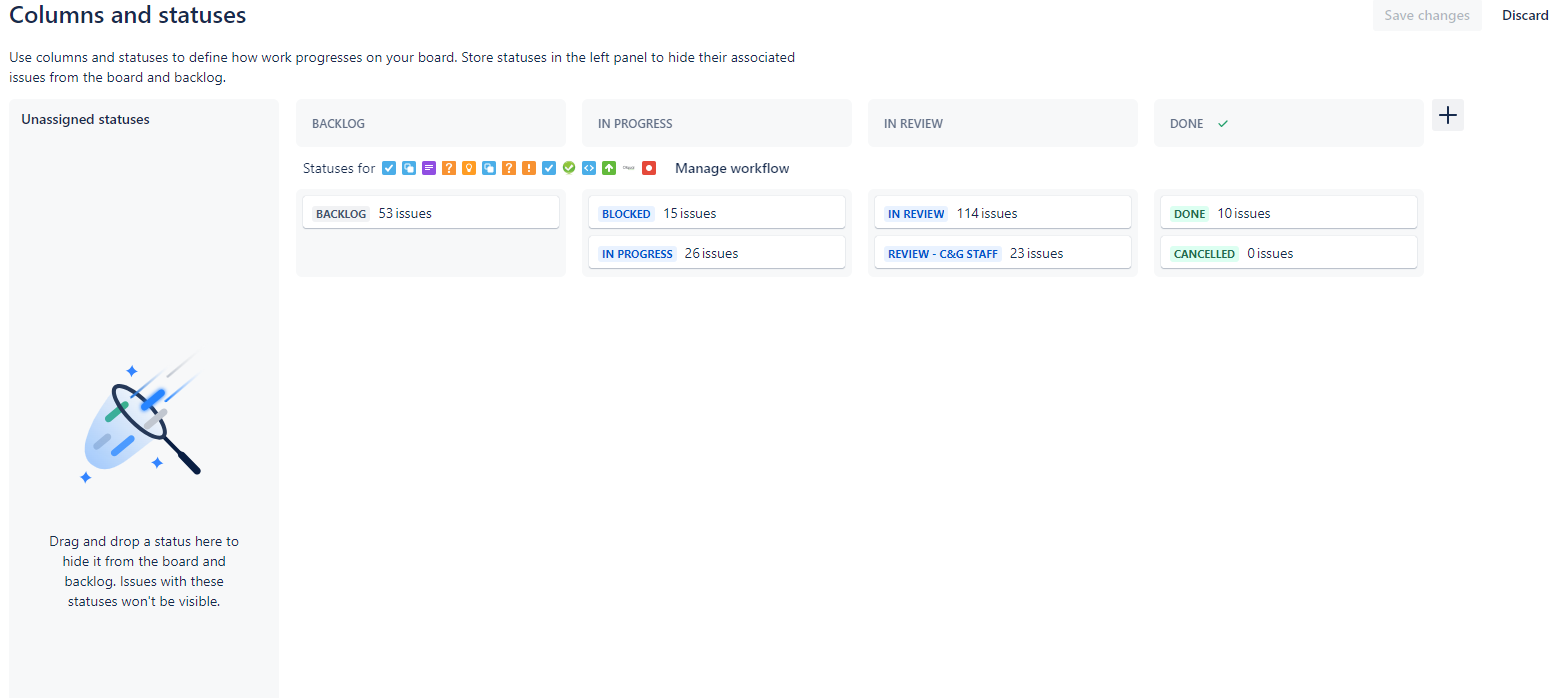Click the purple lines issue type icon

429,168
